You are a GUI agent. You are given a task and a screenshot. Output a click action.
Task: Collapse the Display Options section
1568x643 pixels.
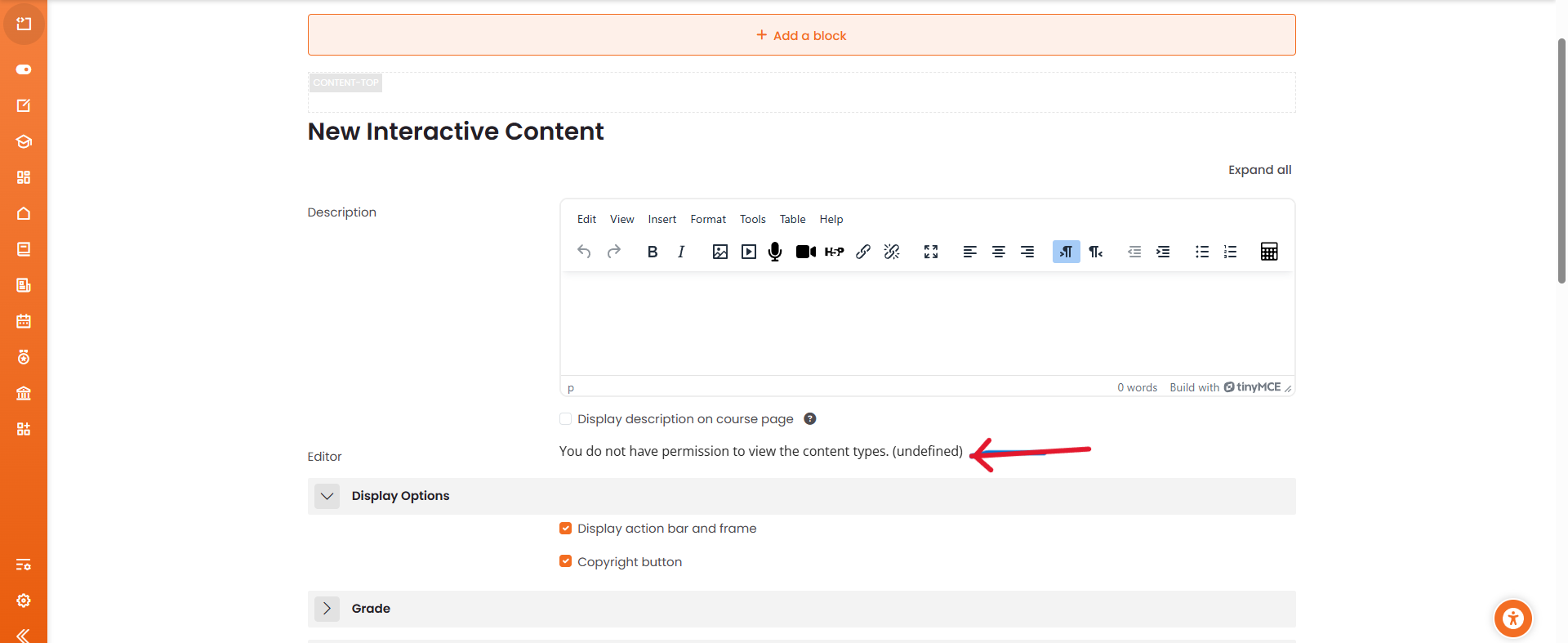327,496
